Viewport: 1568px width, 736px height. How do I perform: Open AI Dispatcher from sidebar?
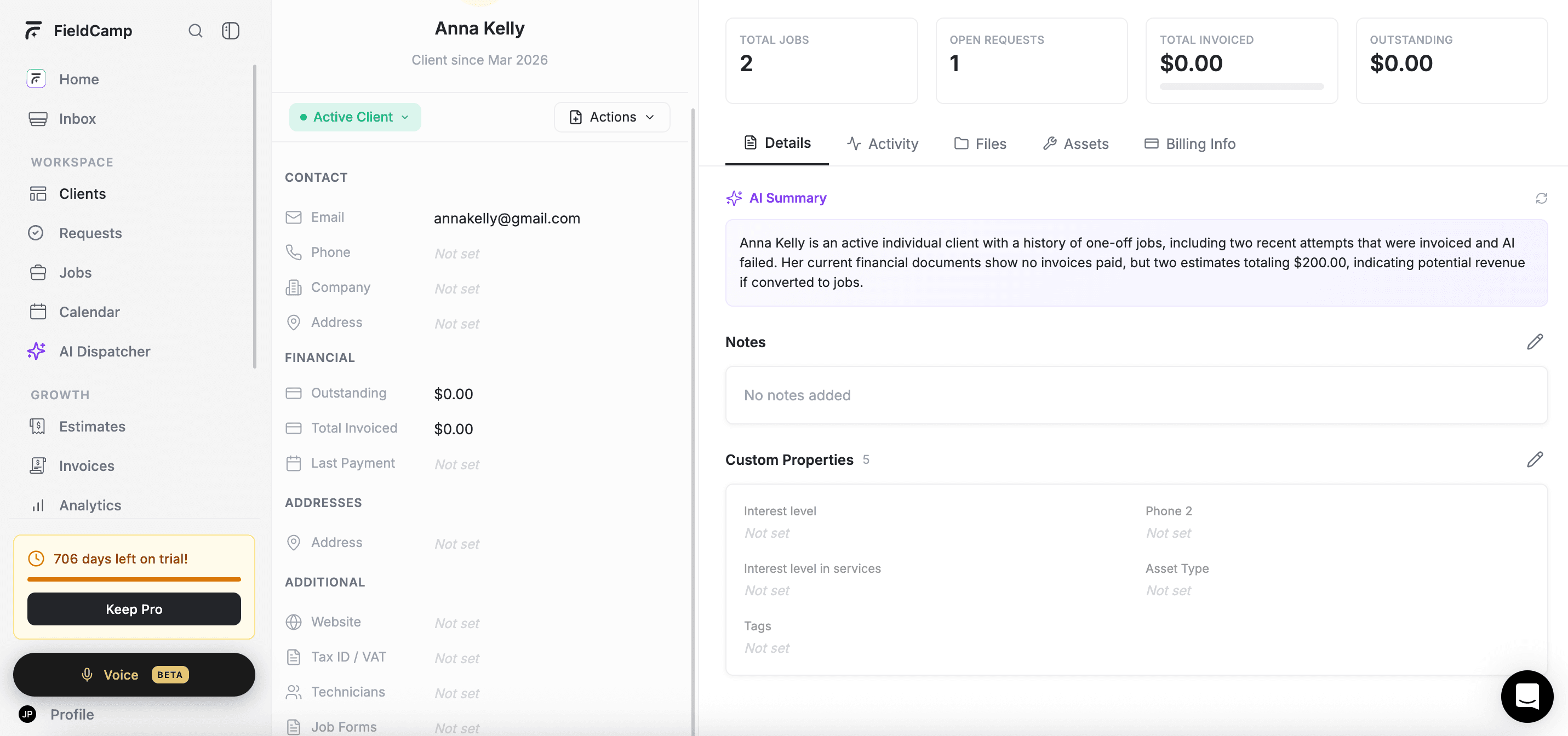click(x=104, y=352)
